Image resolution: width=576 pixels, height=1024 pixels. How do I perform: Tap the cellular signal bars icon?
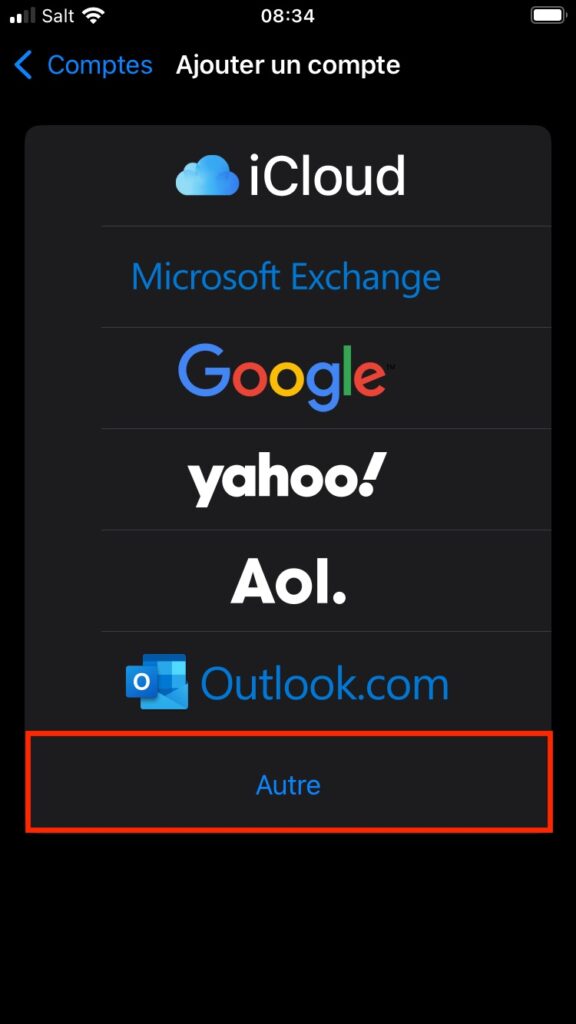[23, 16]
